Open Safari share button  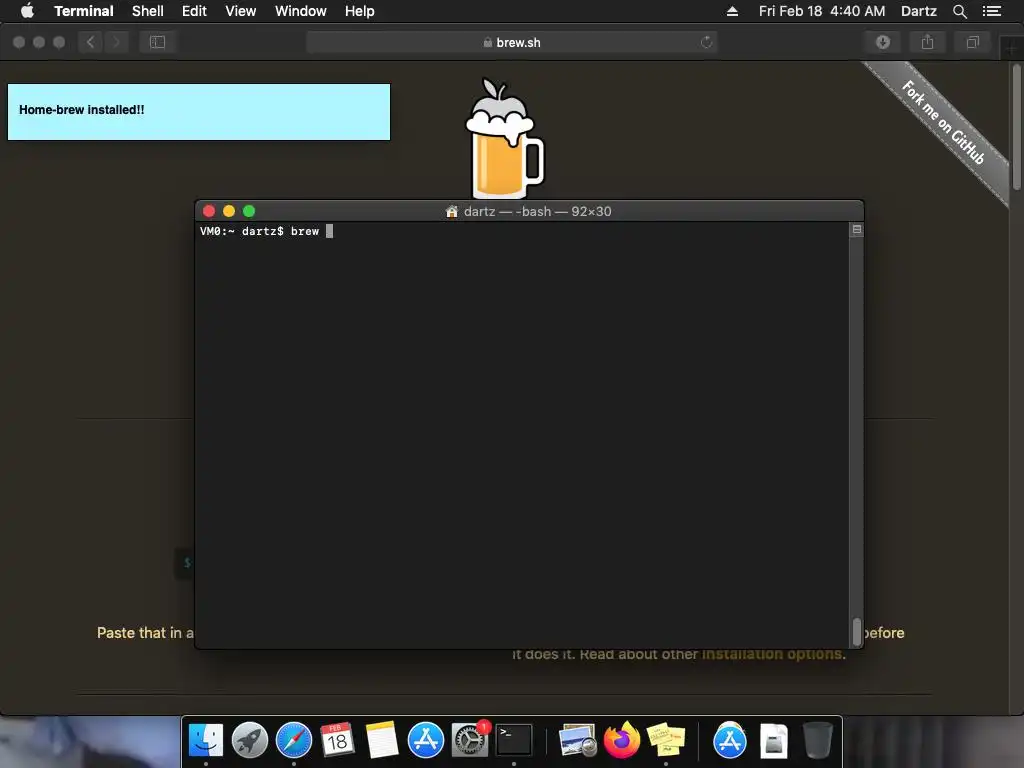pyautogui.click(x=927, y=42)
